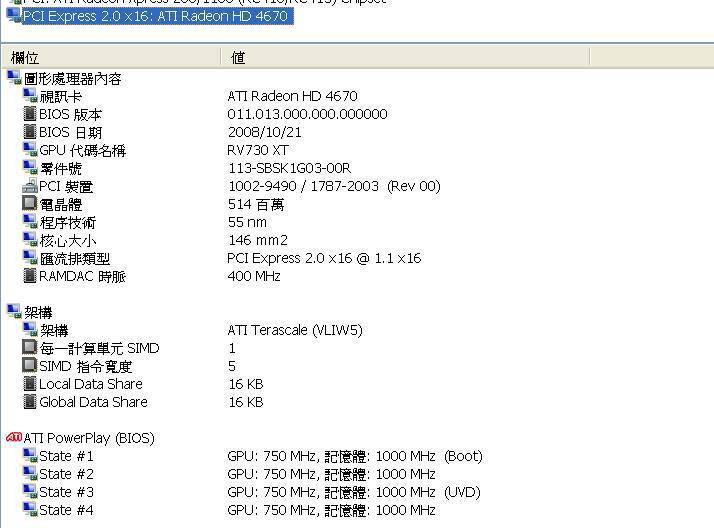Select the date value 2008/10/21
Screen dimensions: 714x528
pyautogui.click(x=265, y=132)
